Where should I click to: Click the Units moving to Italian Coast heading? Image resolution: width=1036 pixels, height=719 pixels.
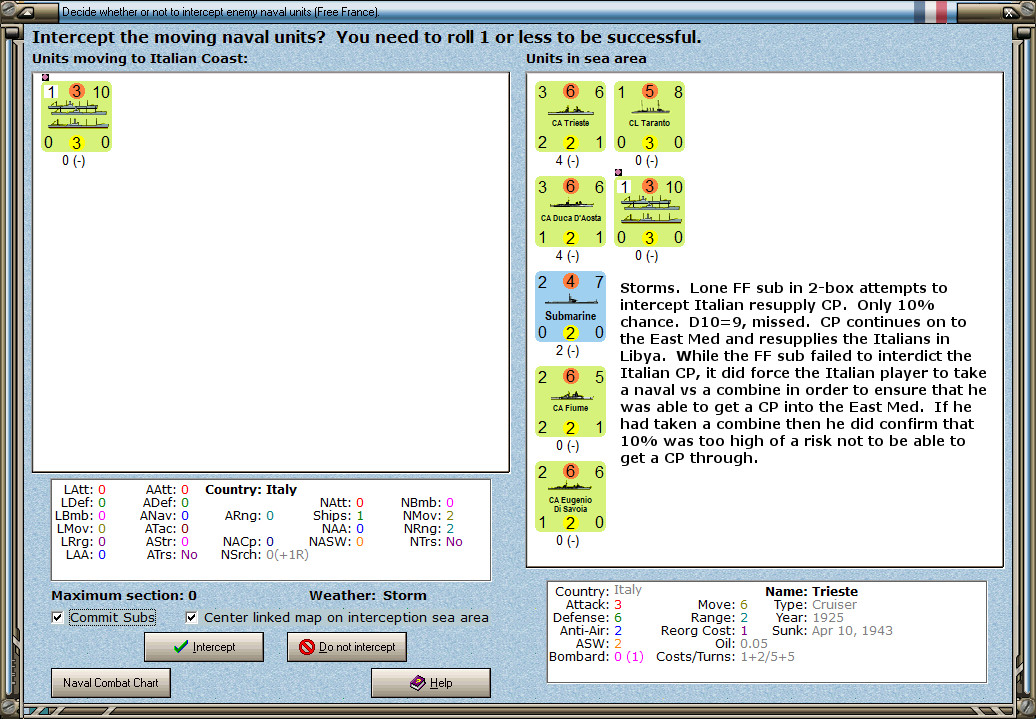[x=140, y=58]
